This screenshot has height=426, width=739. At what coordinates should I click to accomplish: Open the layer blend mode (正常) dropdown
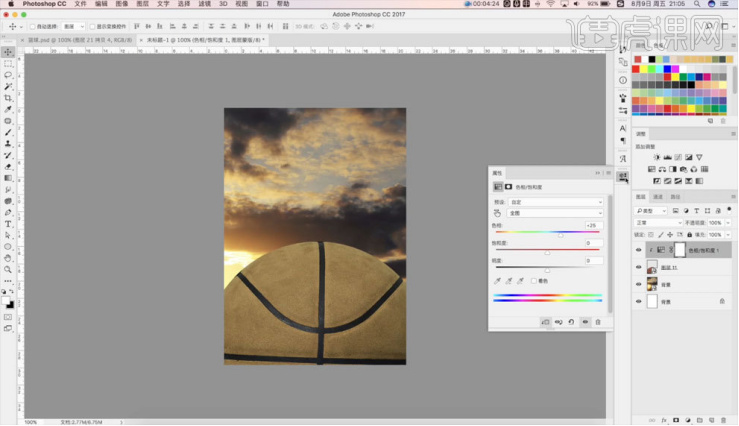tap(658, 222)
